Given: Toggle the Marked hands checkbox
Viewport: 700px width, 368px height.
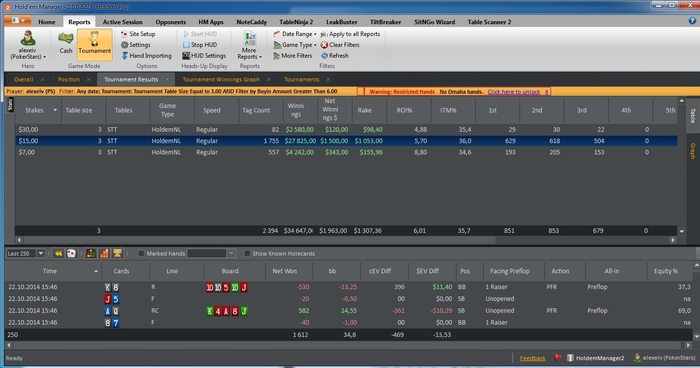Looking at the screenshot, I should pos(141,254).
